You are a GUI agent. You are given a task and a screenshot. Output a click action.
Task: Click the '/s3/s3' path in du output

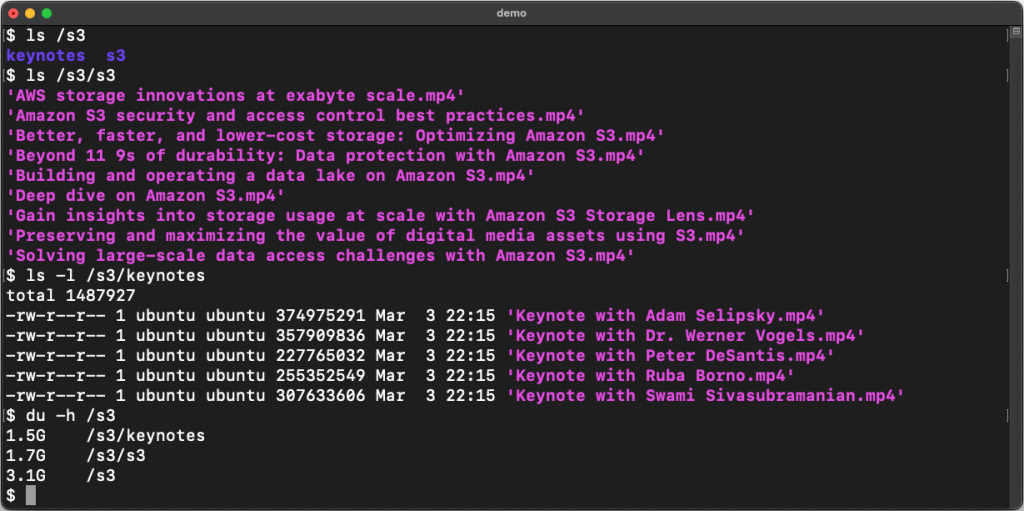point(116,455)
